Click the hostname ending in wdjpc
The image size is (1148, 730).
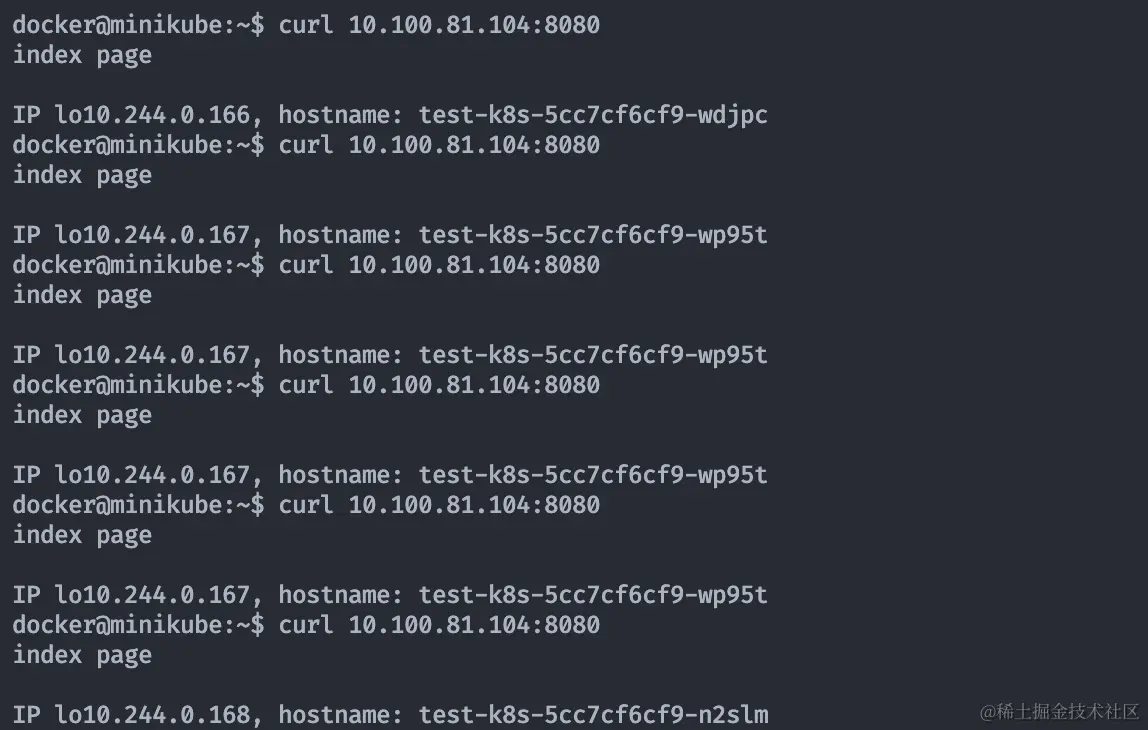click(593, 115)
